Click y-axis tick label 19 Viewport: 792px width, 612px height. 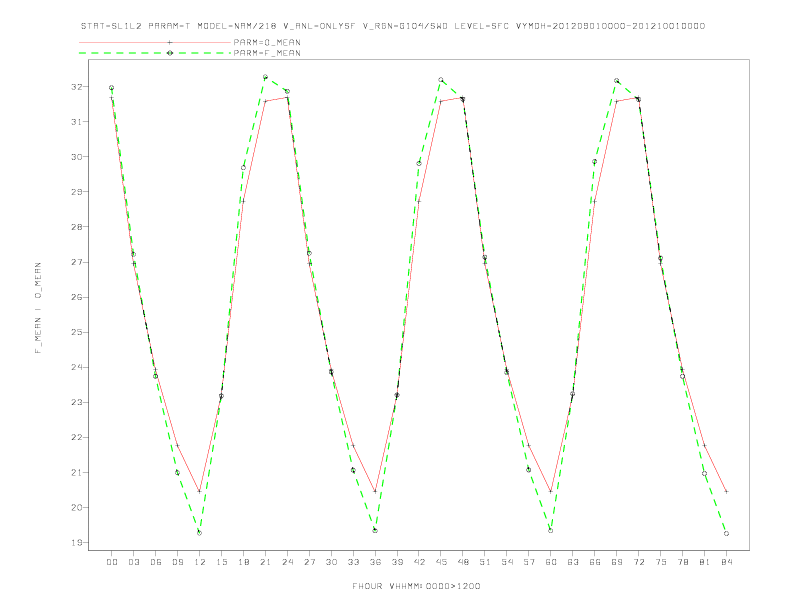click(77, 543)
